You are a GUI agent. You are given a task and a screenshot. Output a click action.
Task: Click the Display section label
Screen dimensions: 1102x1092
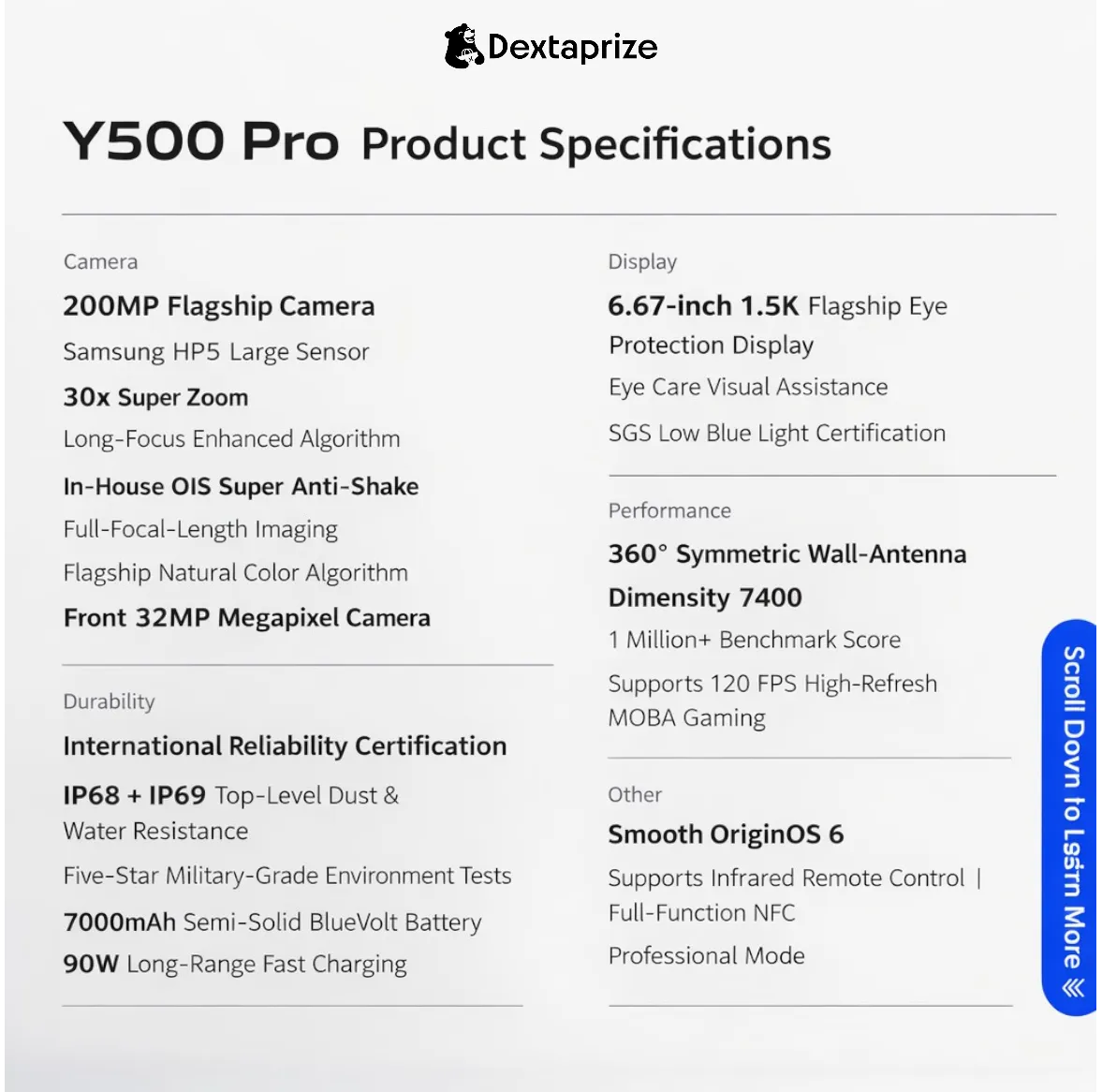point(642,262)
